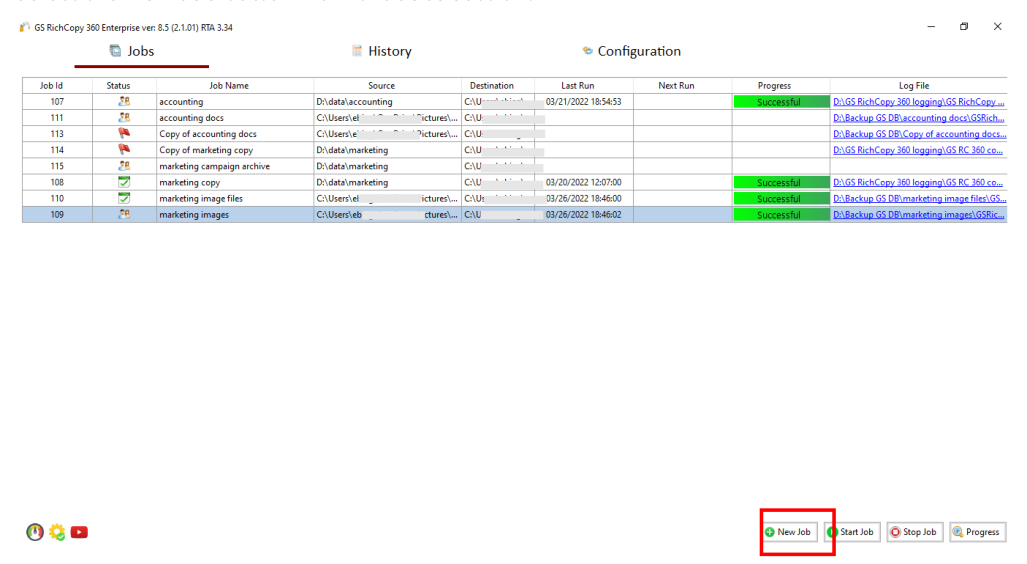This screenshot has height=564, width=1027.
Task: Click Job Id cell 111
Action: click(x=57, y=118)
